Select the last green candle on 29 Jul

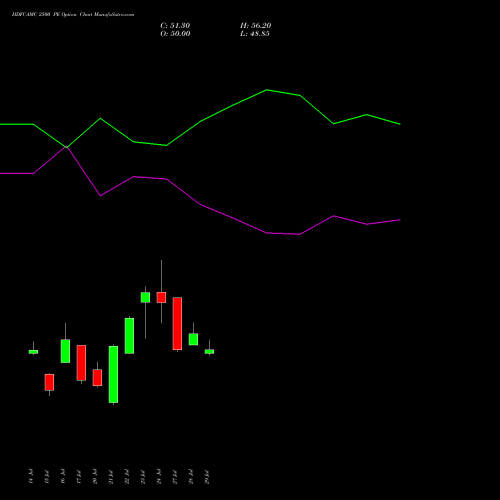point(209,351)
